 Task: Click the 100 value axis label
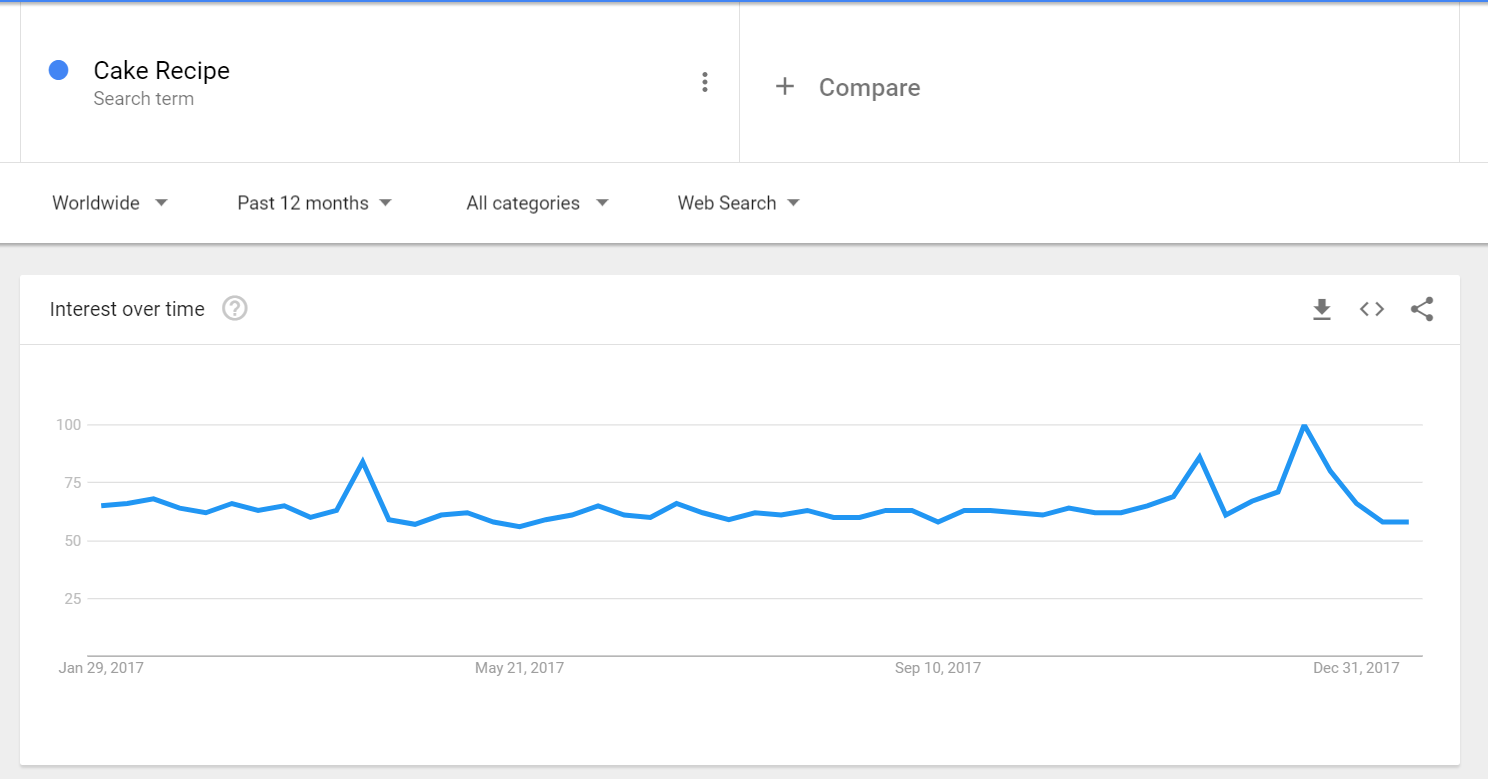click(x=68, y=425)
